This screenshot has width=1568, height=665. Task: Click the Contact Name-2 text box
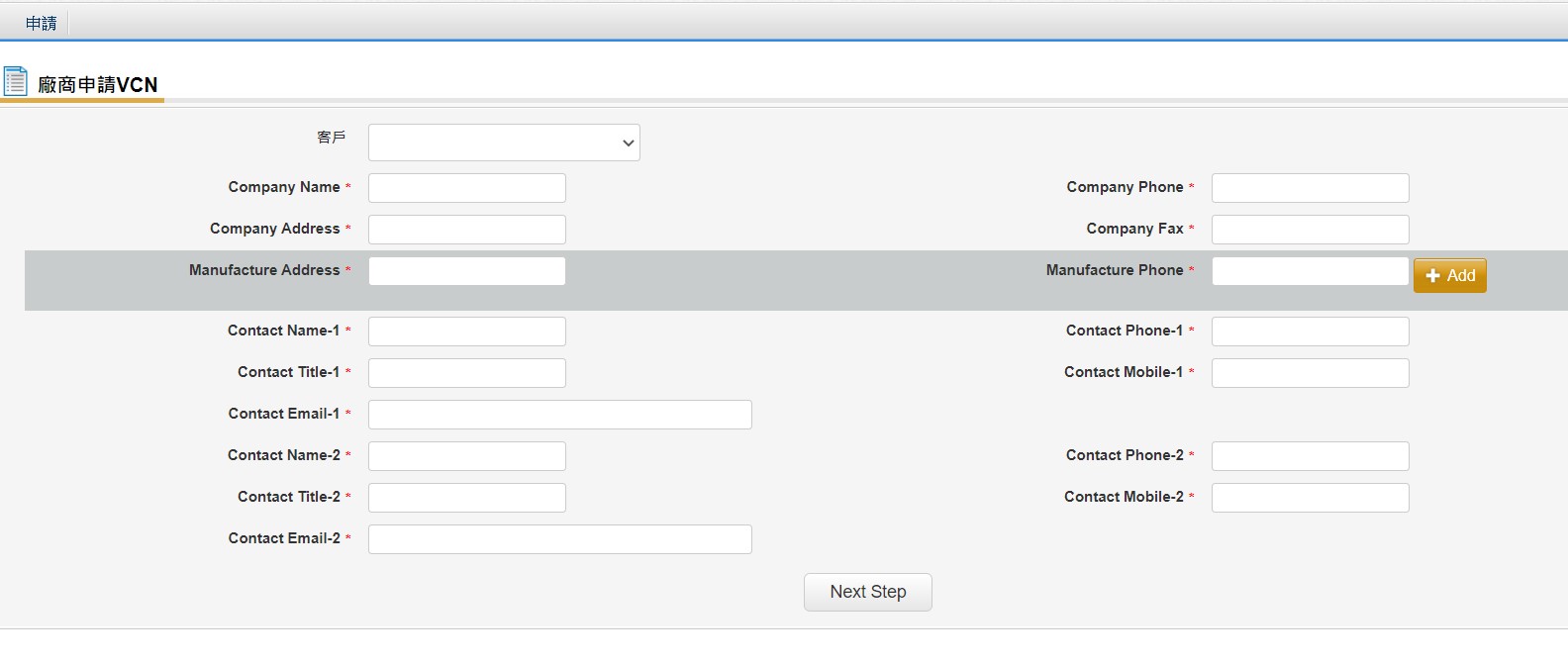tap(466, 456)
